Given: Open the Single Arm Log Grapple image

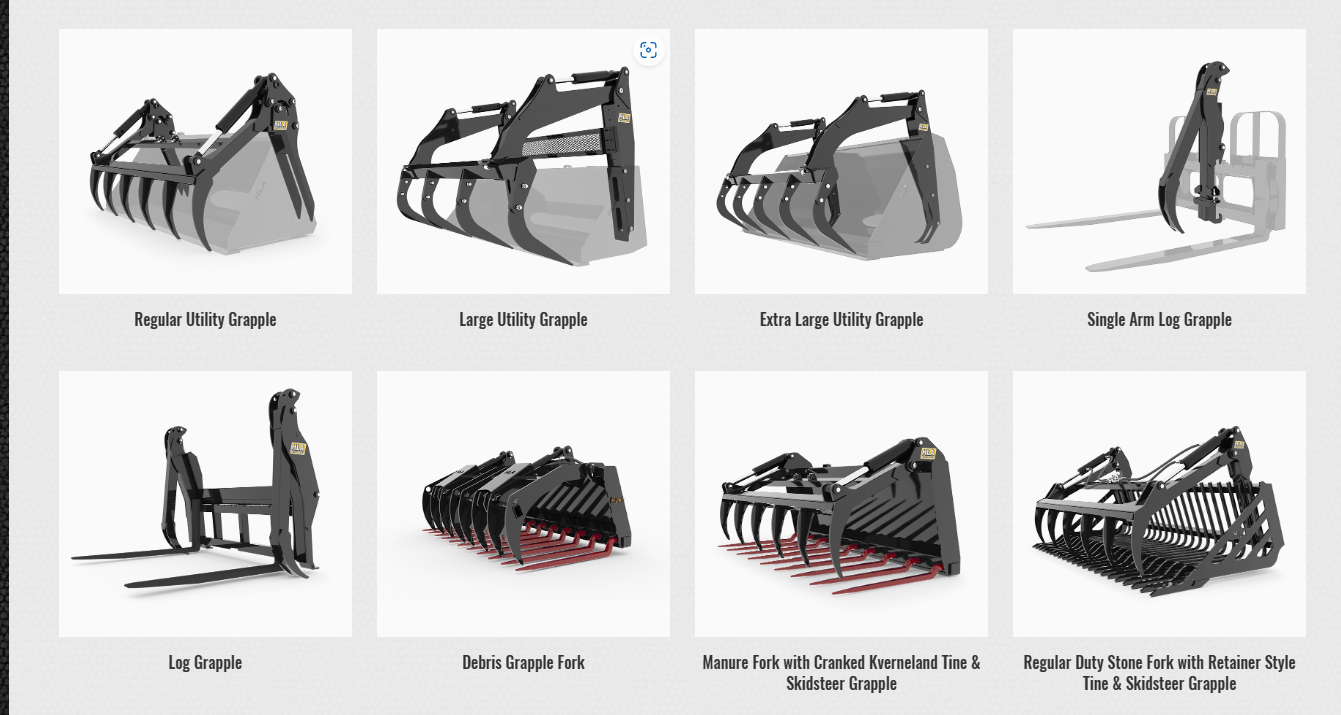Looking at the screenshot, I should 1159,161.
